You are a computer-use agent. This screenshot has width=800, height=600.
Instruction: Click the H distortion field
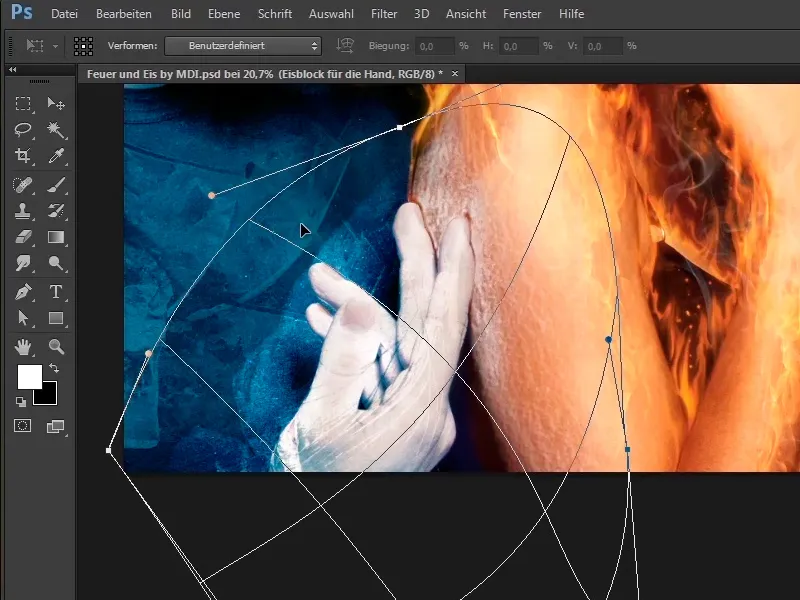point(518,46)
